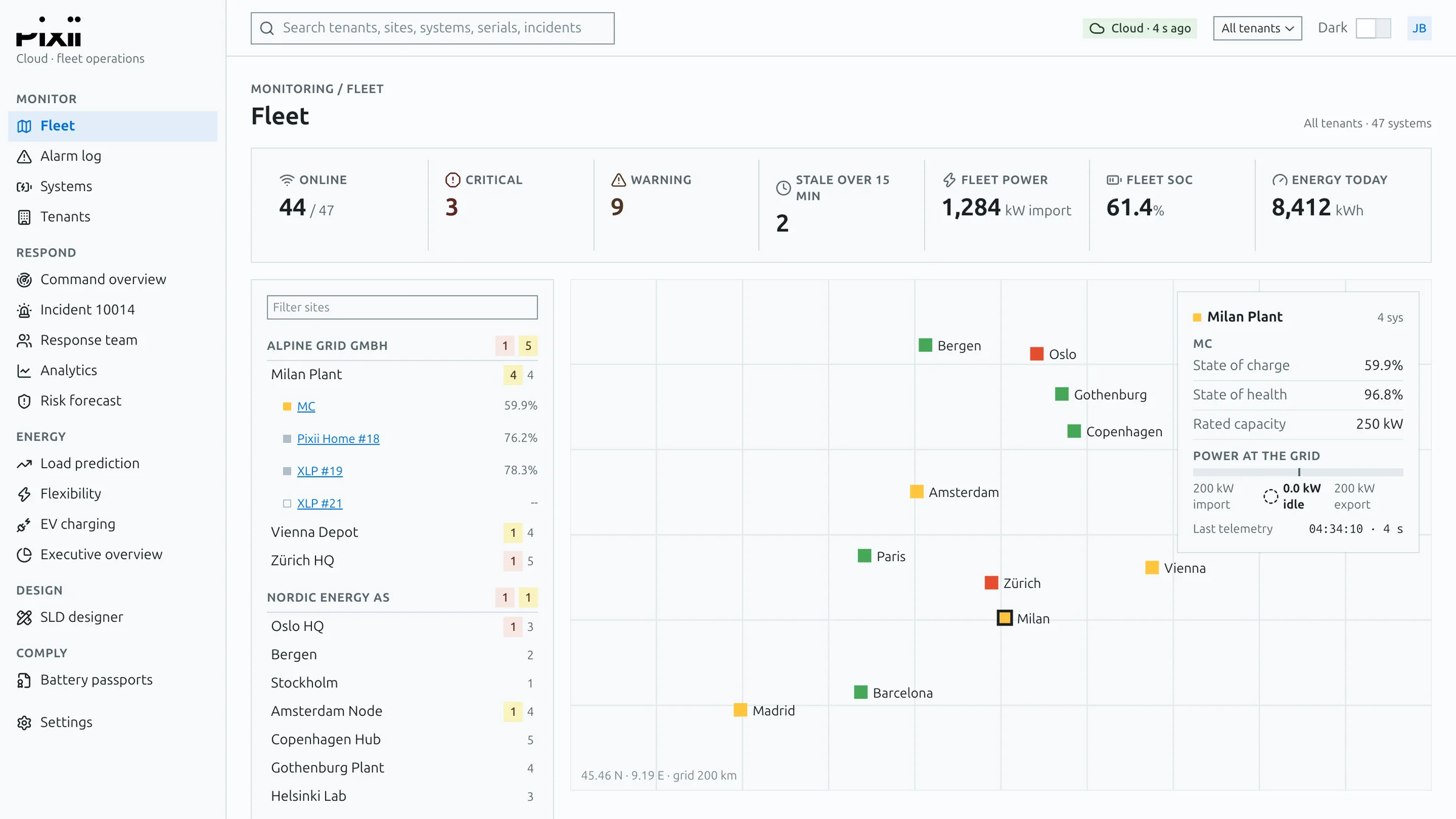
Task: Open the Alarm log page
Action: [x=113, y=156]
